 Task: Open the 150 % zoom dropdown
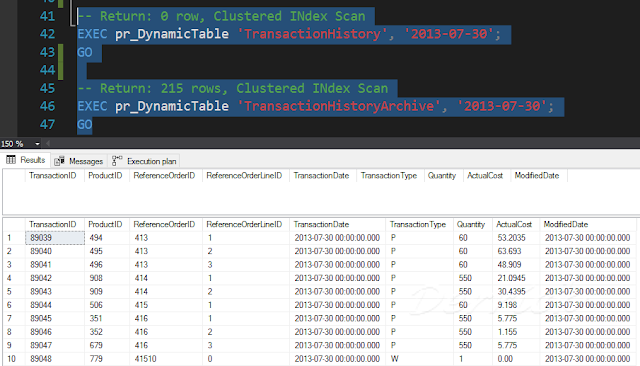click(37, 144)
